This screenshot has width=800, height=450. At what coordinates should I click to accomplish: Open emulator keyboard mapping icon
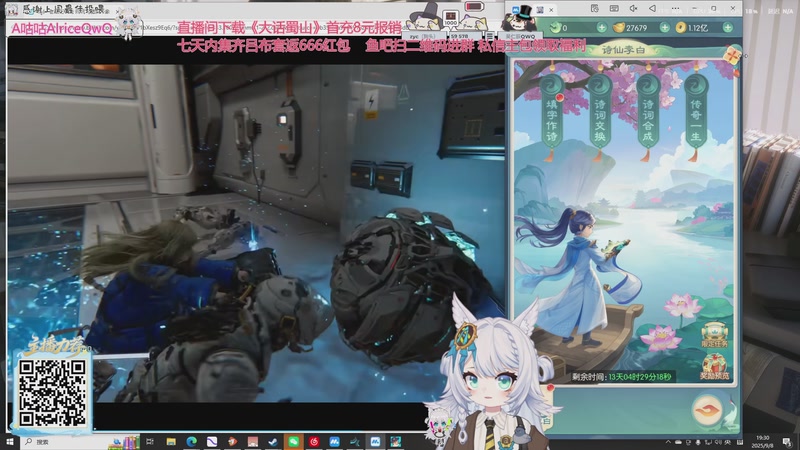[614, 9]
